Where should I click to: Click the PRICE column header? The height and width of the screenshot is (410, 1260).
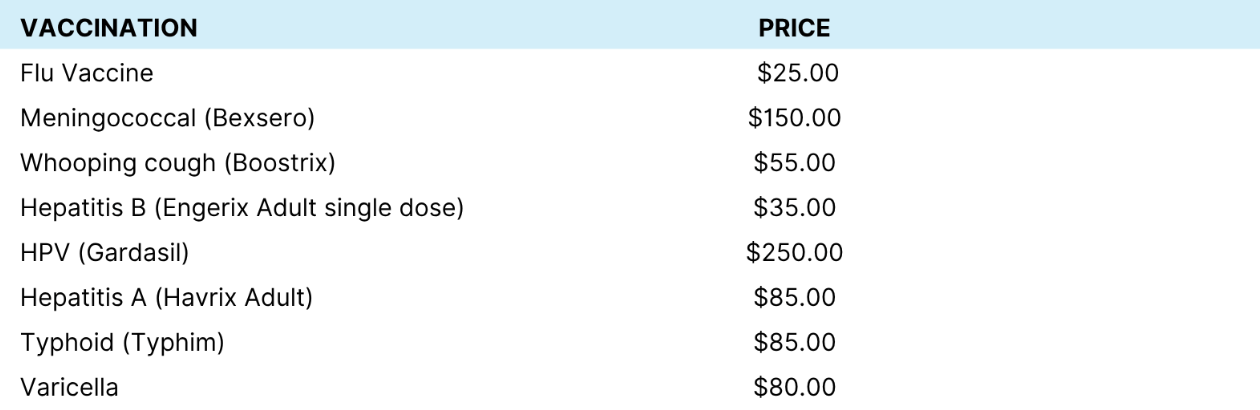click(x=795, y=29)
